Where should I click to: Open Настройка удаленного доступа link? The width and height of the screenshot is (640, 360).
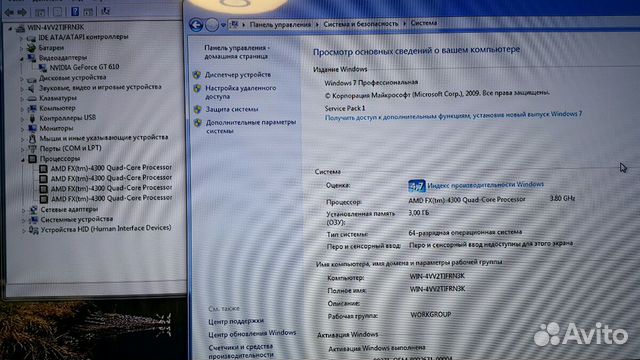click(240, 92)
